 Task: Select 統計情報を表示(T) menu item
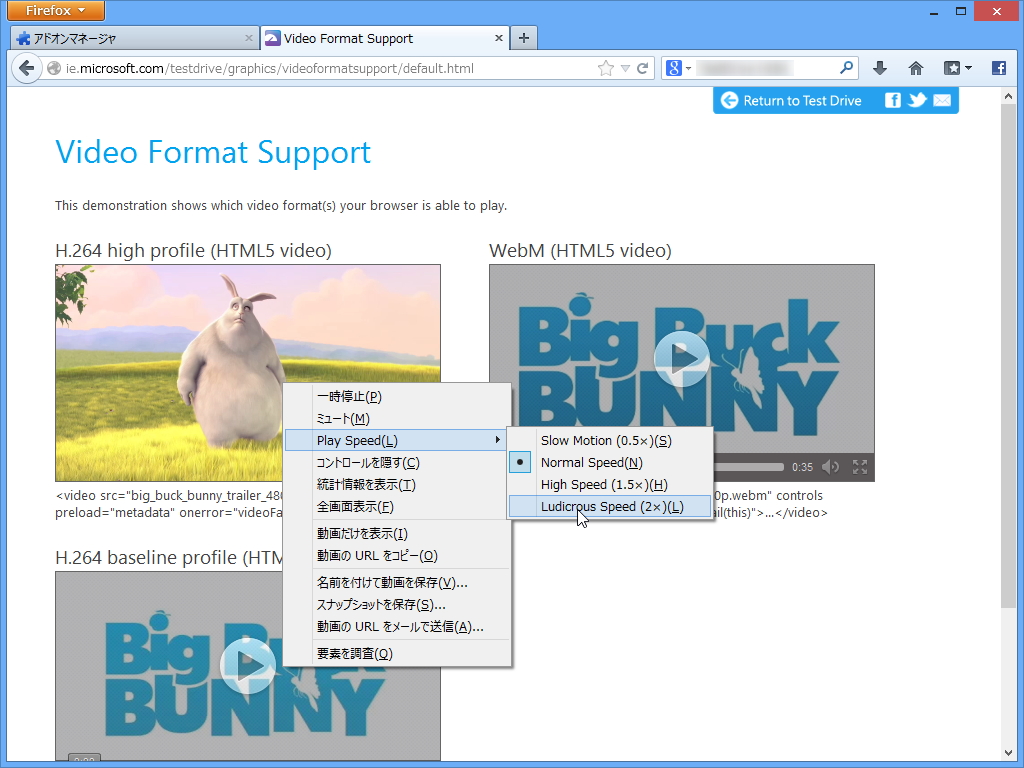click(397, 485)
